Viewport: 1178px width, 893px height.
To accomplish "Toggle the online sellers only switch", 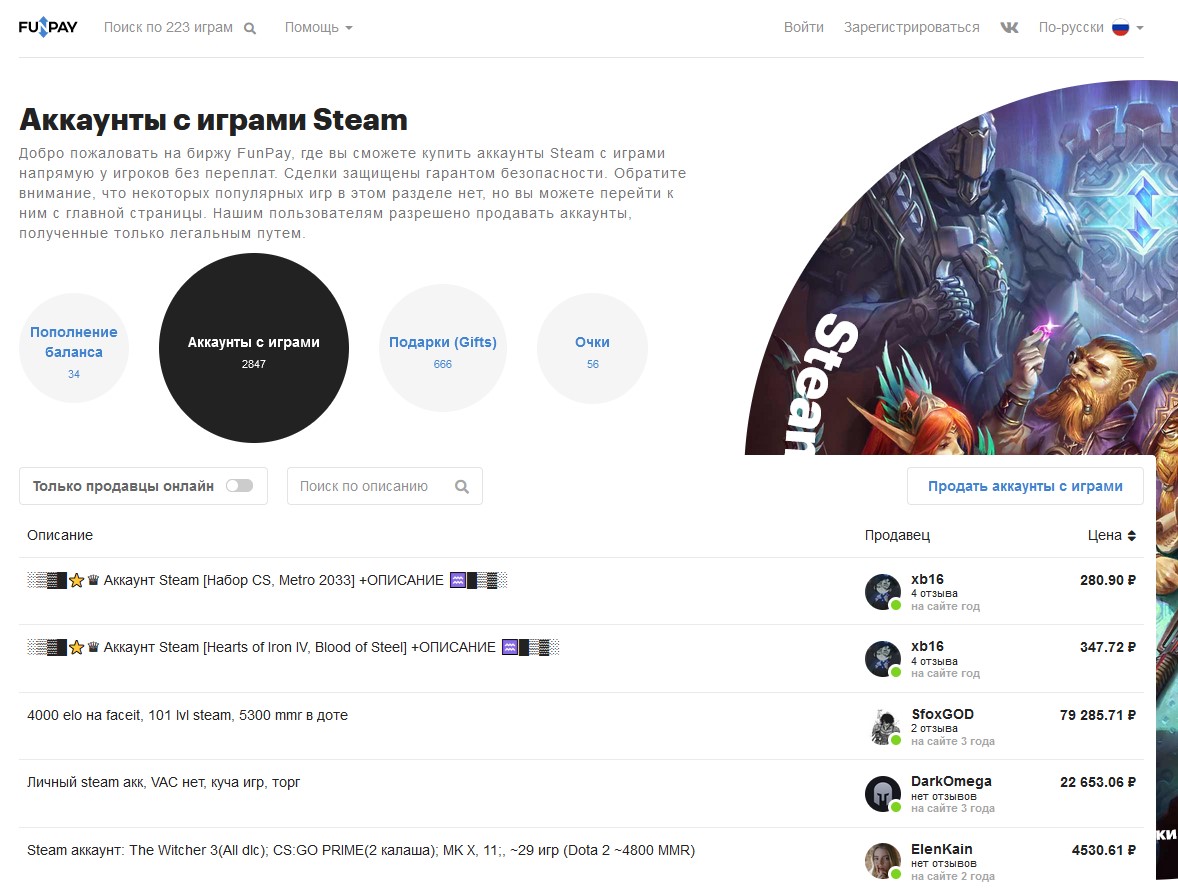I will click(240, 486).
